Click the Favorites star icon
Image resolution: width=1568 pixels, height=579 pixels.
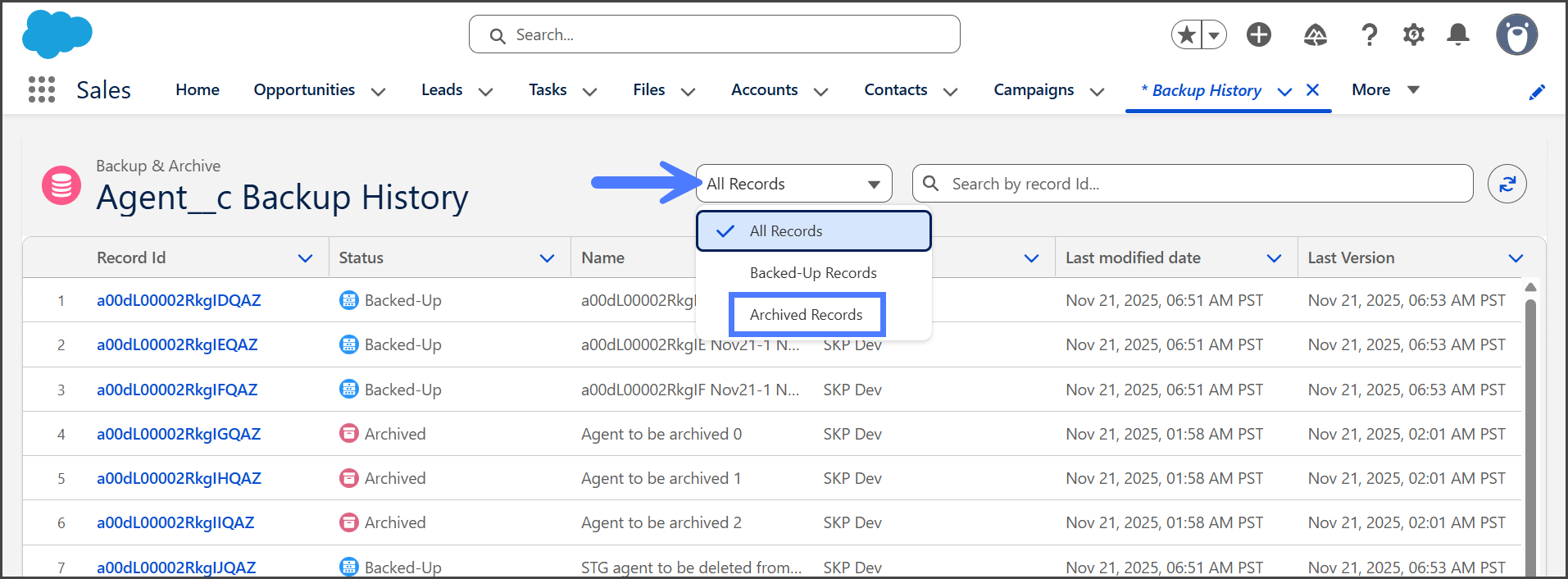1186,35
